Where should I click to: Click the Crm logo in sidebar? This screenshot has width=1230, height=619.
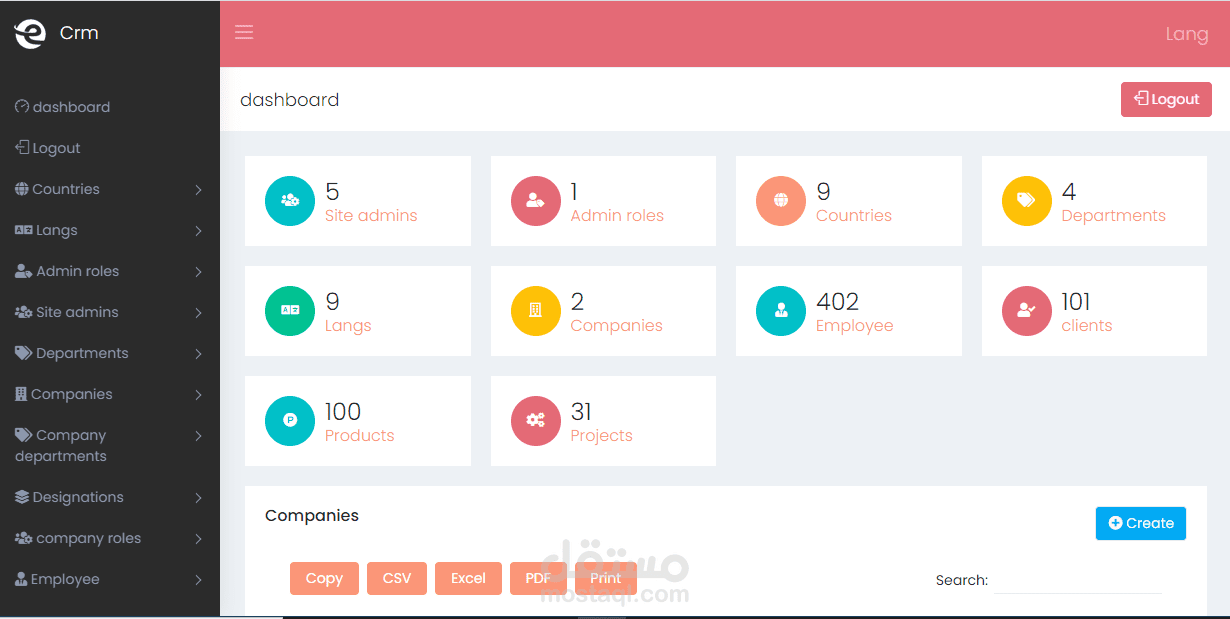(56, 32)
